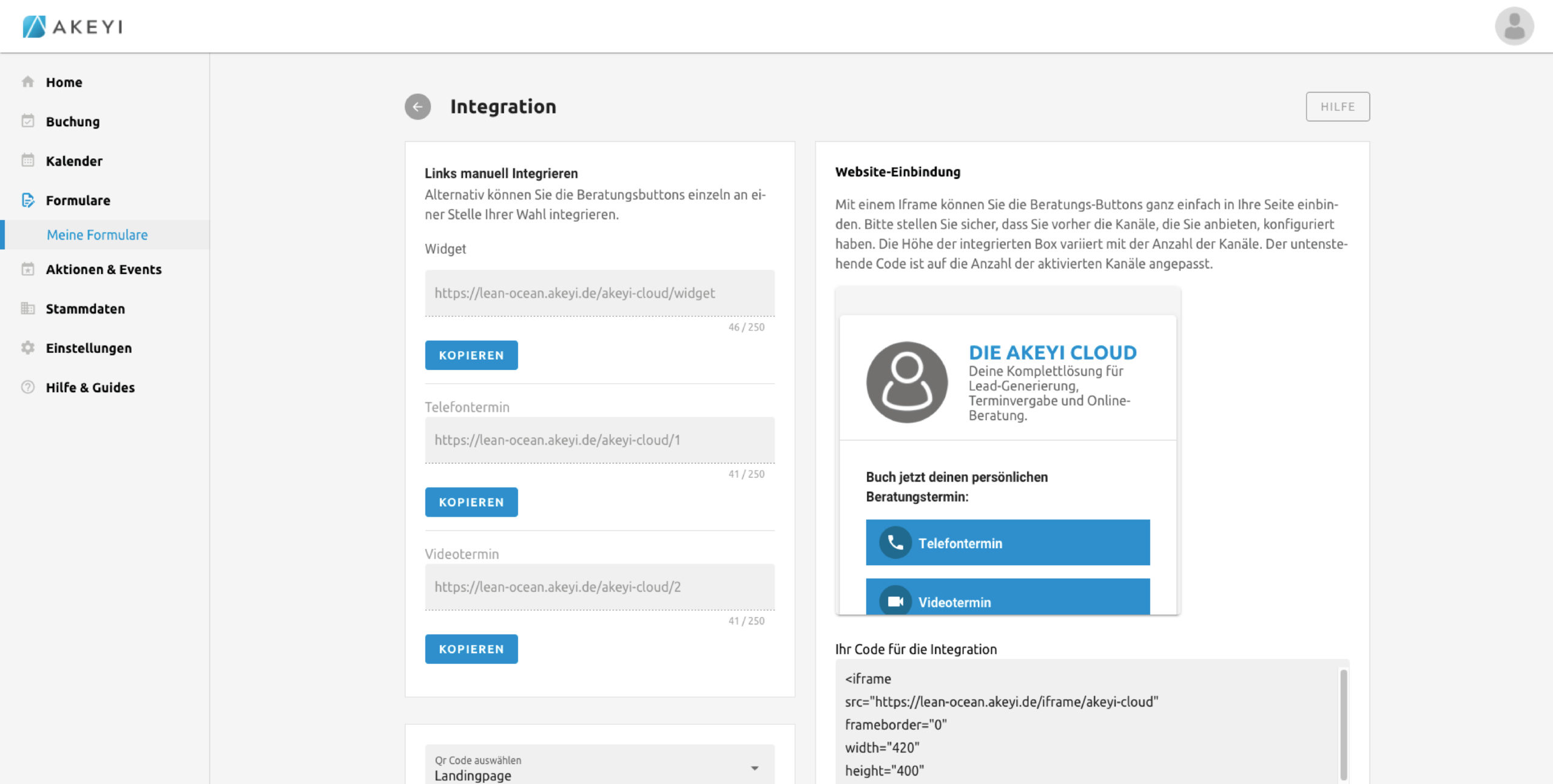This screenshot has width=1553, height=784.
Task: Click the Hilfe & Guides question icon
Action: point(28,387)
